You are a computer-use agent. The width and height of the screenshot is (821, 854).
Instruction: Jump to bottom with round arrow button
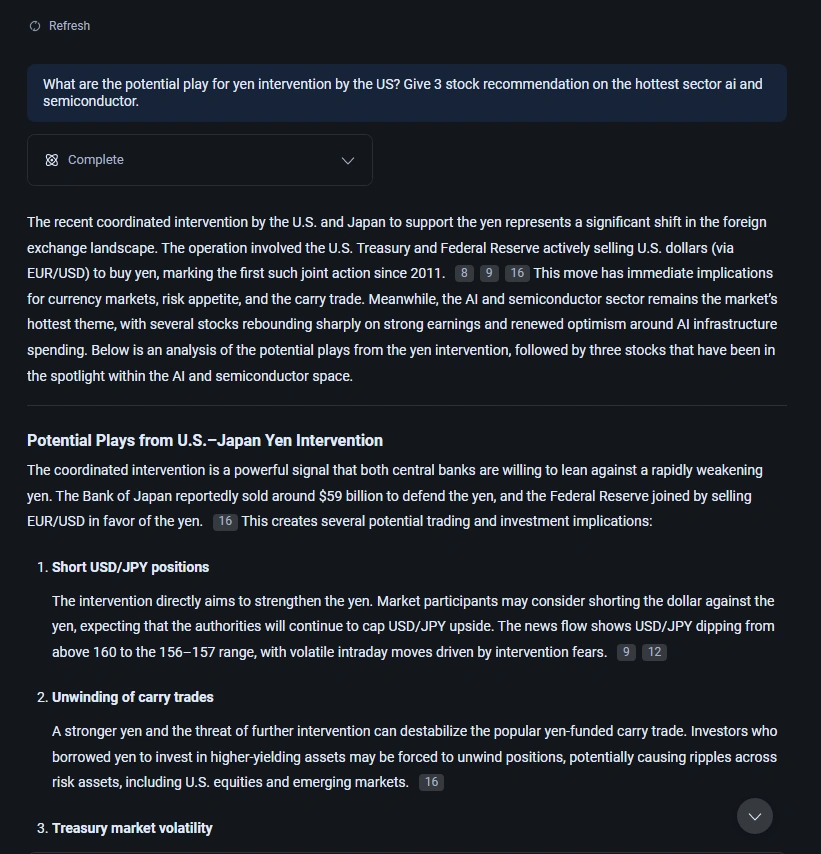click(755, 816)
